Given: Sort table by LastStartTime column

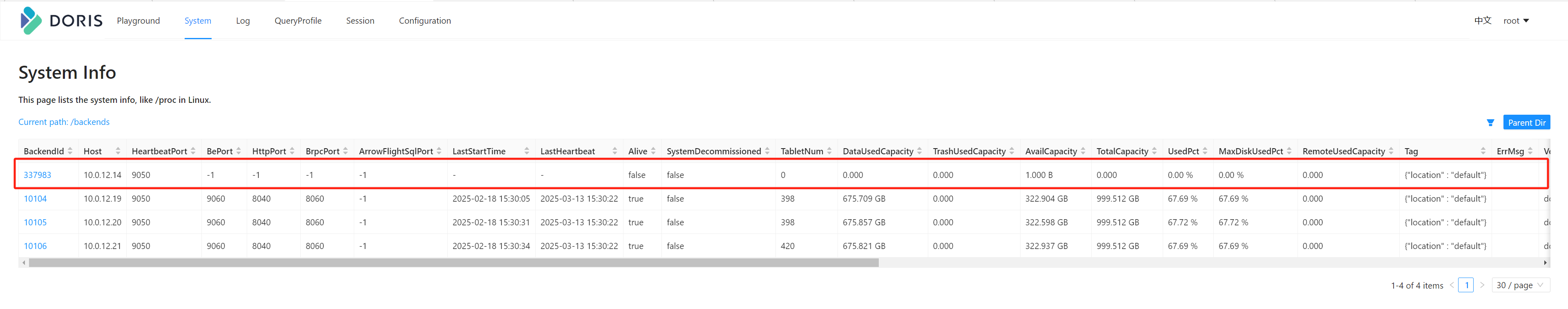Looking at the screenshot, I should 527,151.
